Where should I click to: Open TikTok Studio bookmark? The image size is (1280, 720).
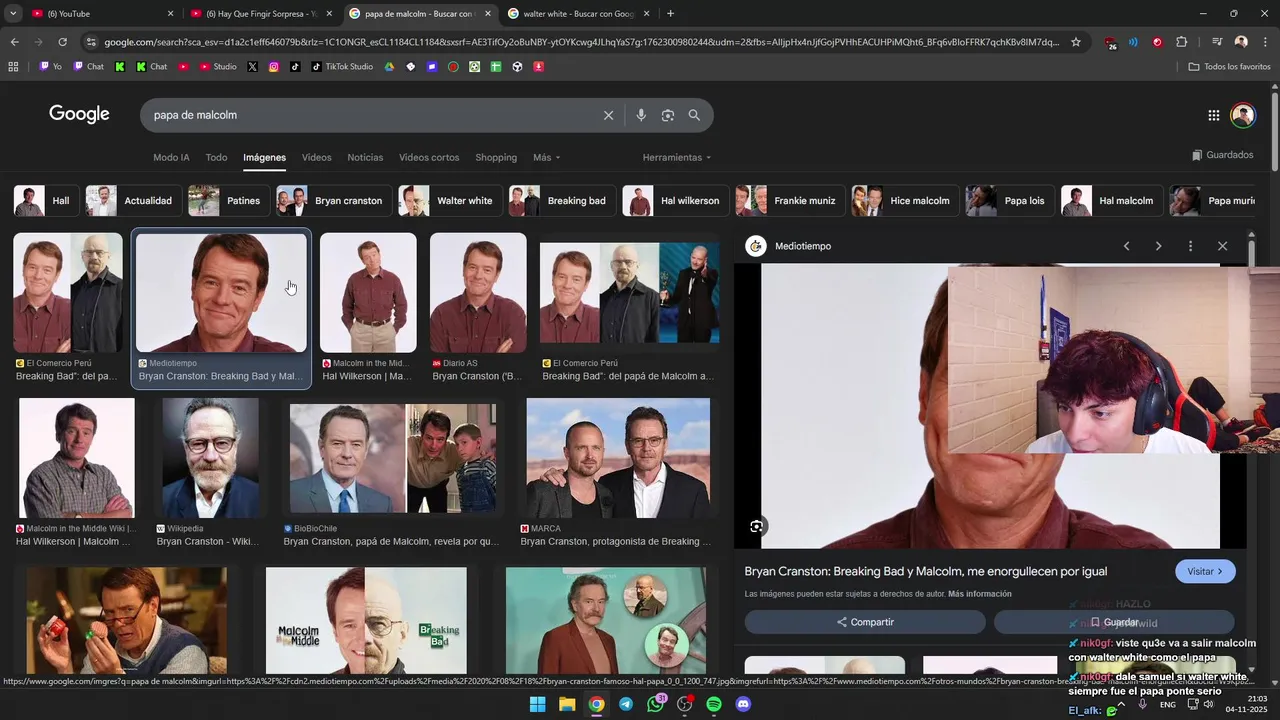341,67
